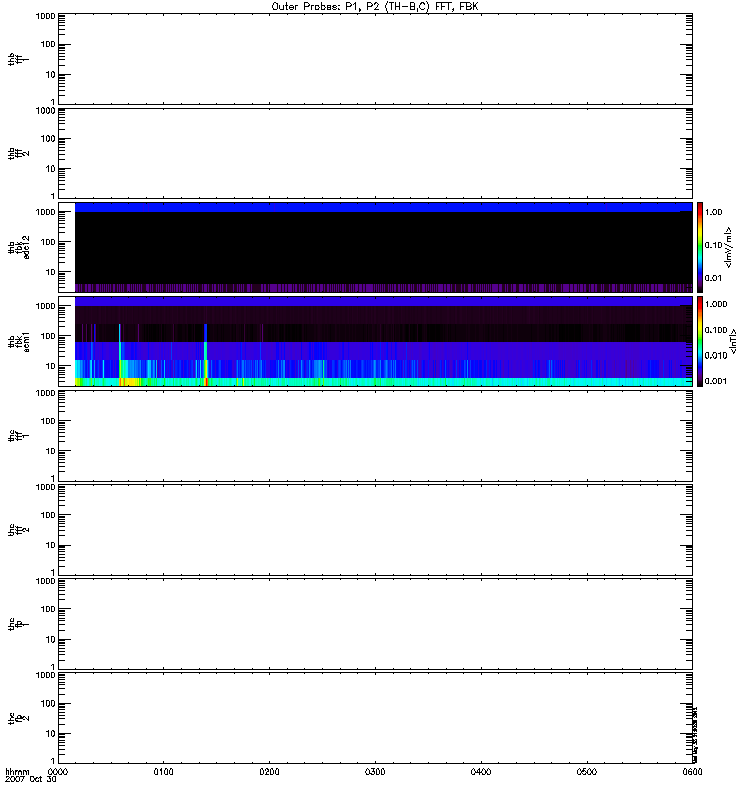Select the "thc fff 1" panel axis label
750x800 pixels.
[x=19, y=436]
